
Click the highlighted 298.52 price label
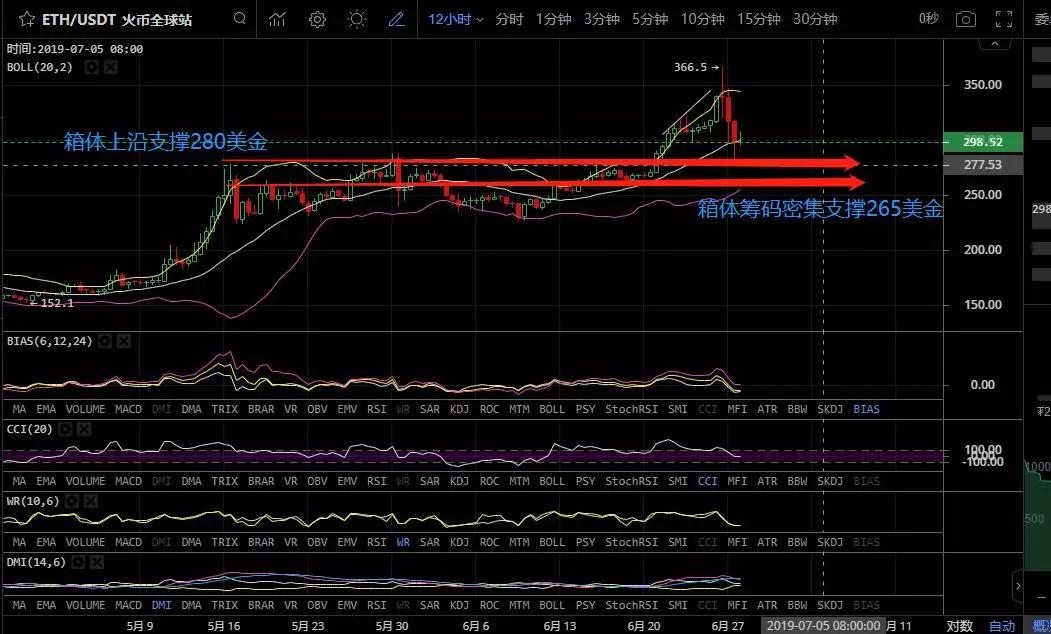click(984, 143)
